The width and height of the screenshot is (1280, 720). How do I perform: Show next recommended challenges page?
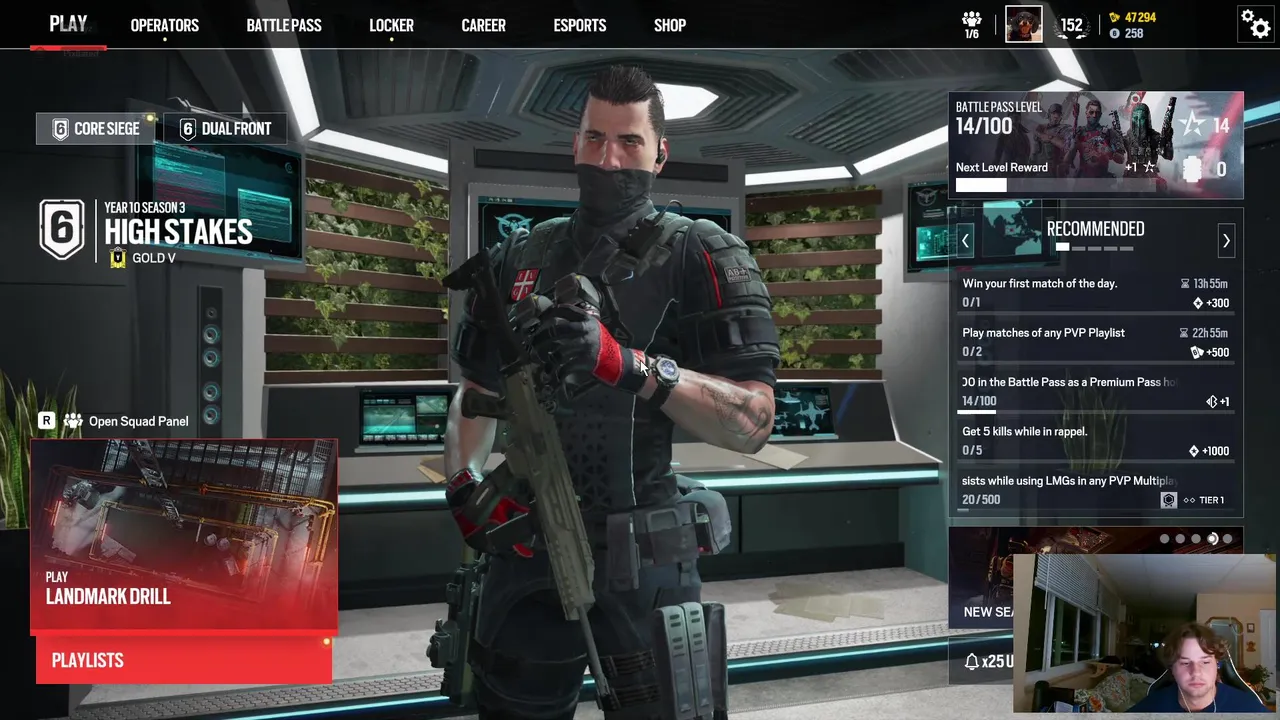pyautogui.click(x=1226, y=240)
